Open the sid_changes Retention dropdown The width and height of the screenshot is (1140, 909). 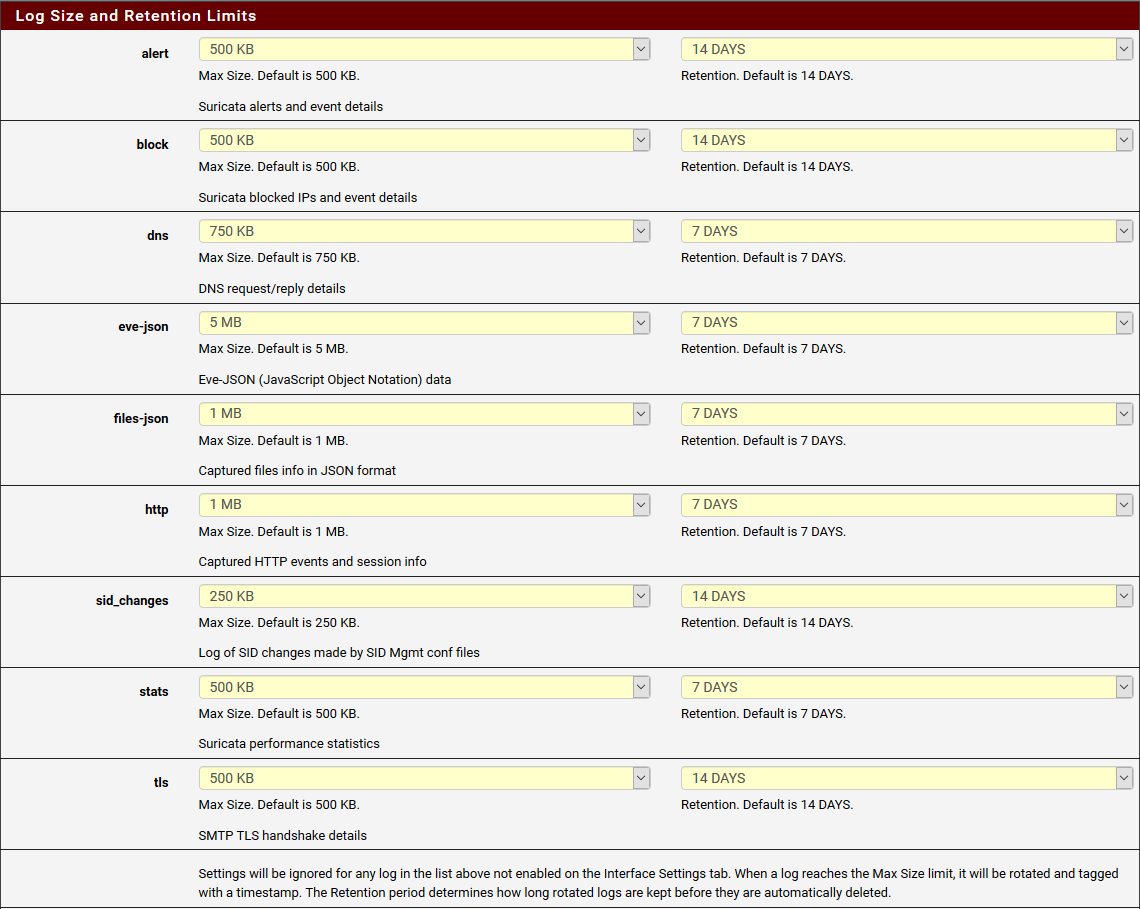click(x=906, y=596)
